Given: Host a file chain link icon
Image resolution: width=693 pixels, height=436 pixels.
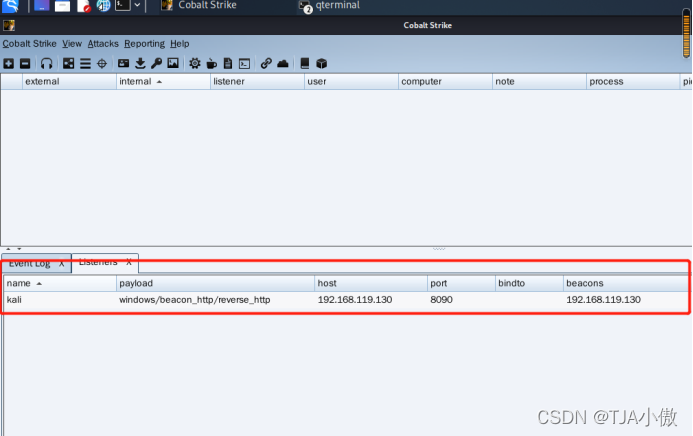Looking at the screenshot, I should click(x=266, y=64).
